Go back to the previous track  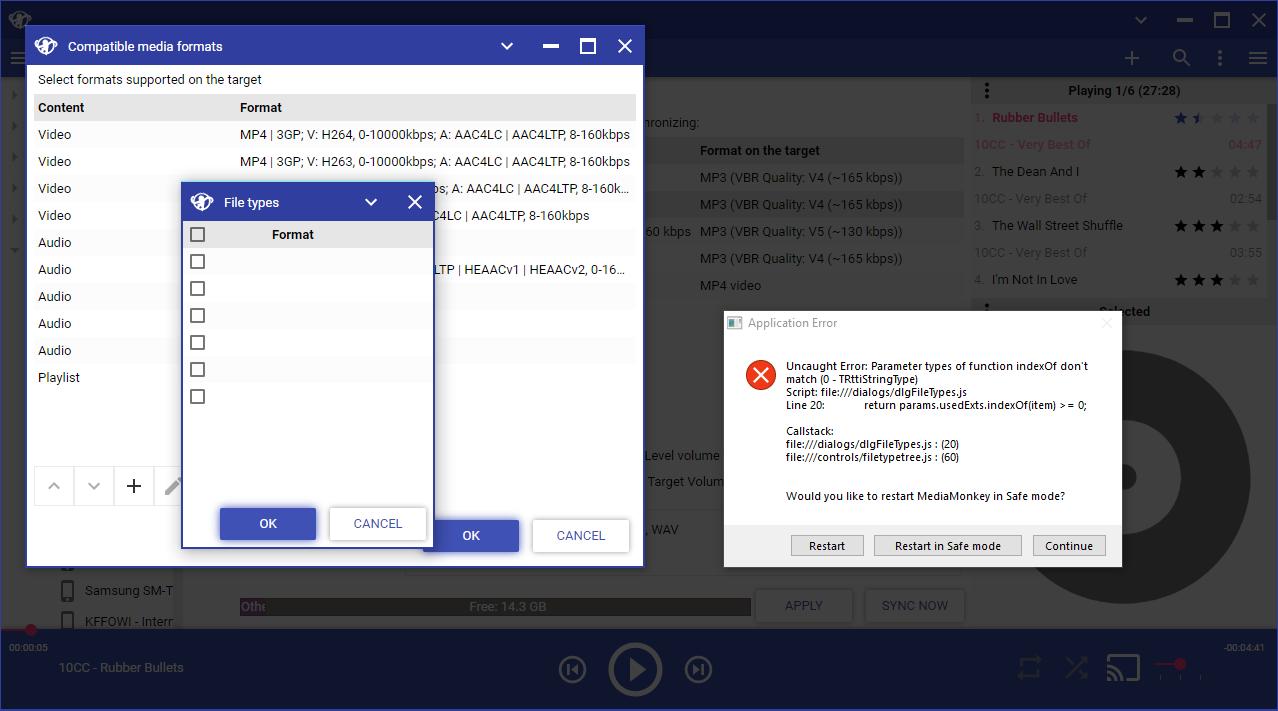pos(572,669)
